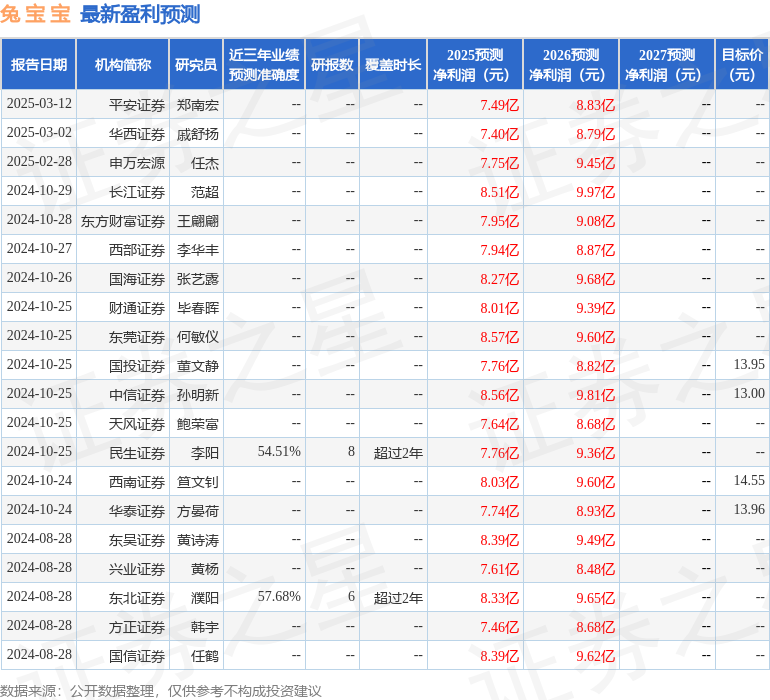Click 9.97亿 profit forecast value
Viewport: 770px width, 700px height.
point(596,192)
